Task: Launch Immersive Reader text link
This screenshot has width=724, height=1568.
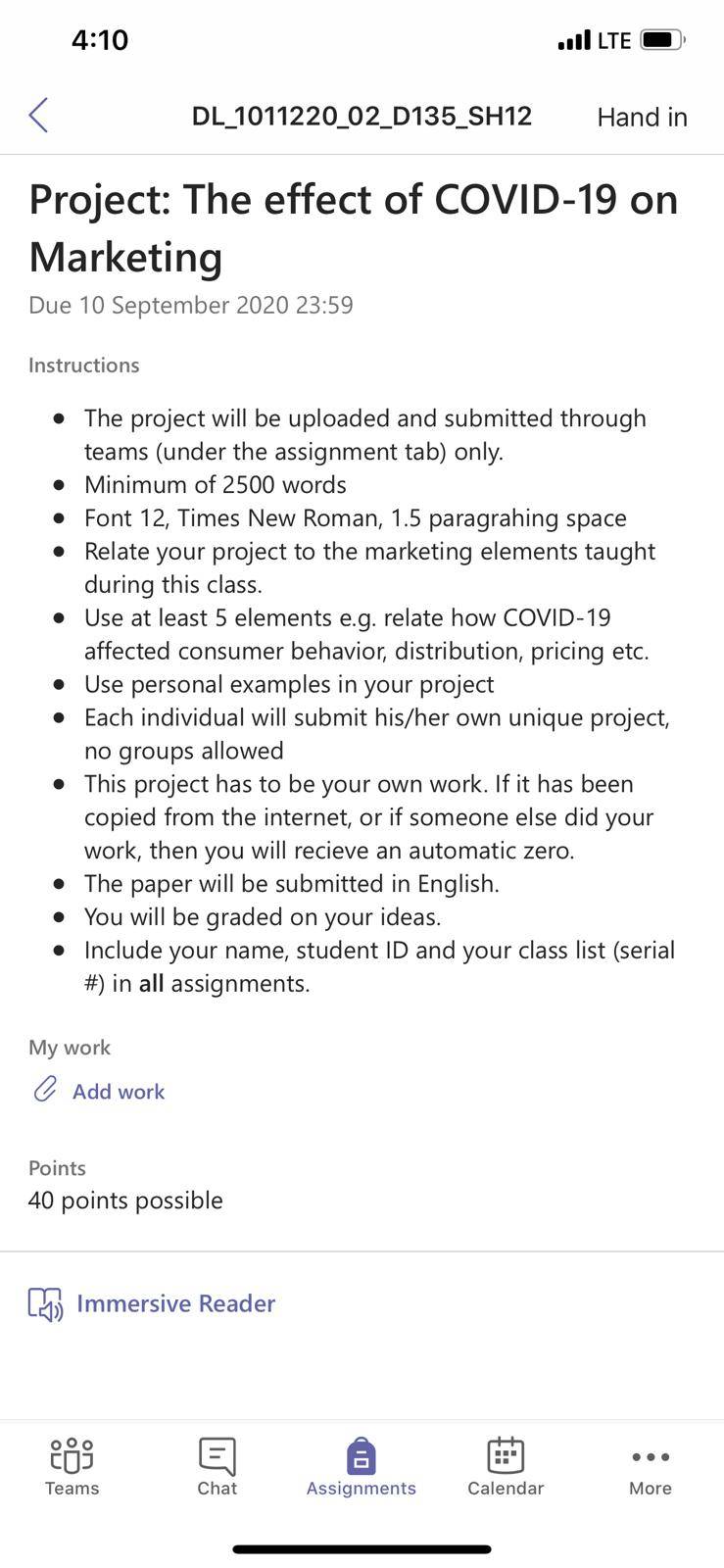Action: (176, 1303)
